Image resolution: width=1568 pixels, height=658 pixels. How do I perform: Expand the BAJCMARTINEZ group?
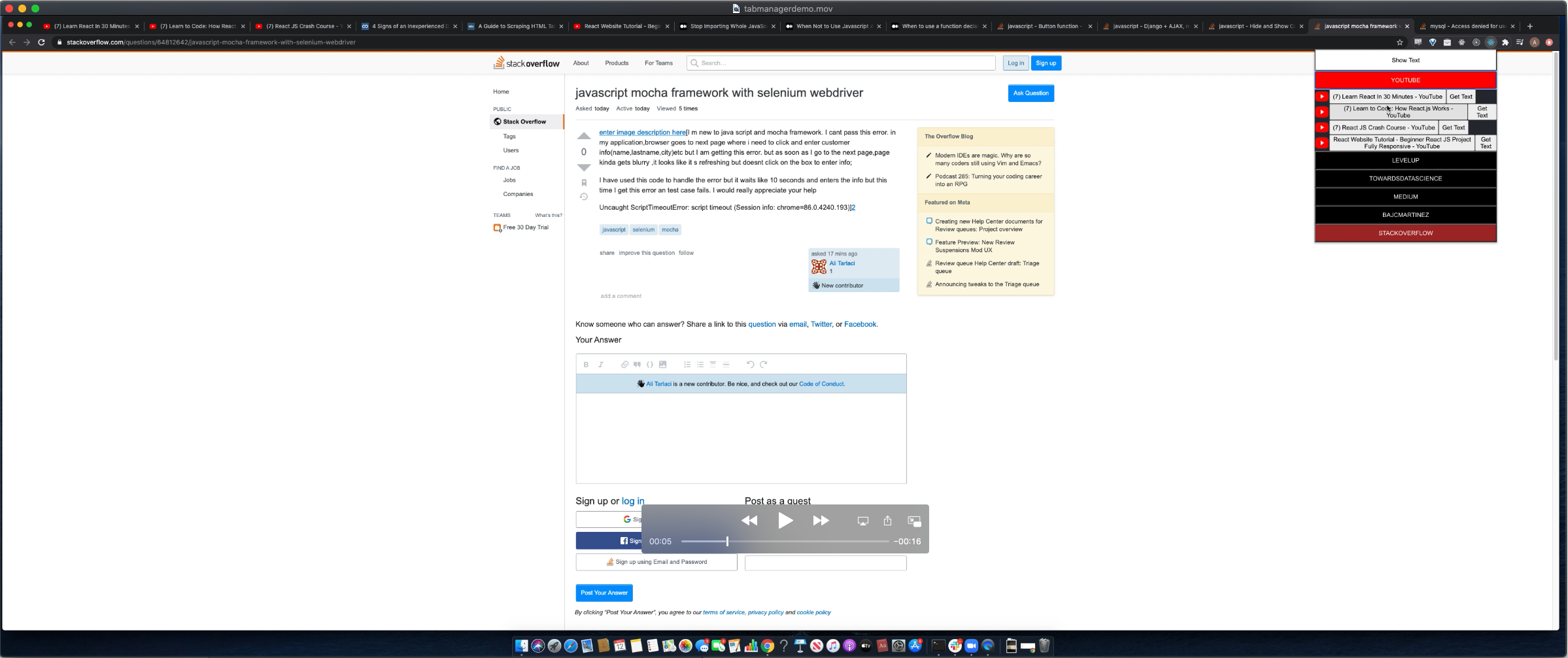(x=1405, y=215)
